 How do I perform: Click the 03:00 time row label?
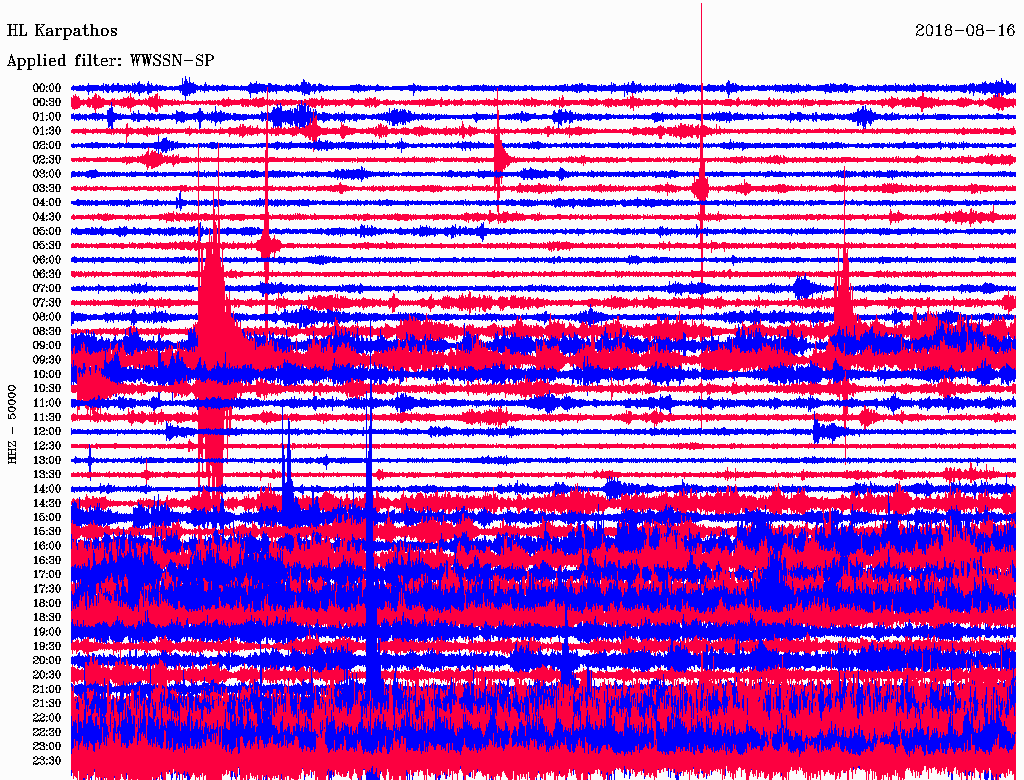coord(47,174)
